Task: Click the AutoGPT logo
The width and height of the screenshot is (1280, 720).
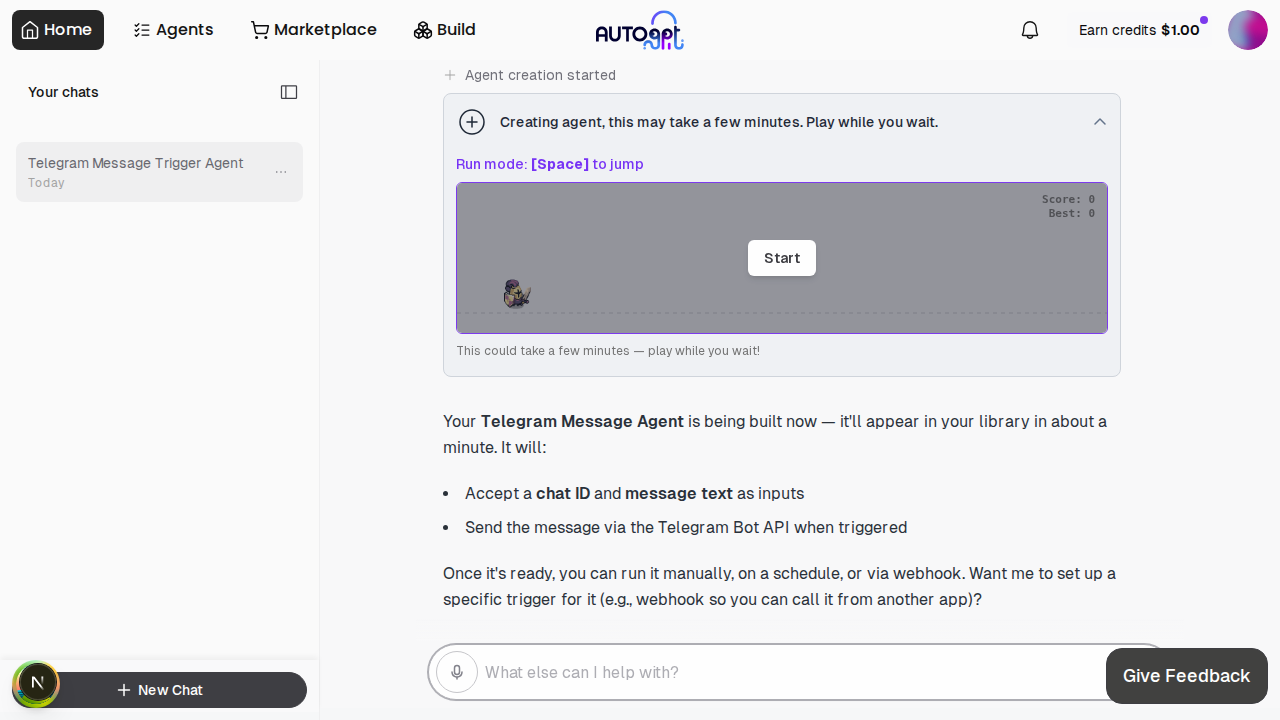Action: (x=639, y=30)
